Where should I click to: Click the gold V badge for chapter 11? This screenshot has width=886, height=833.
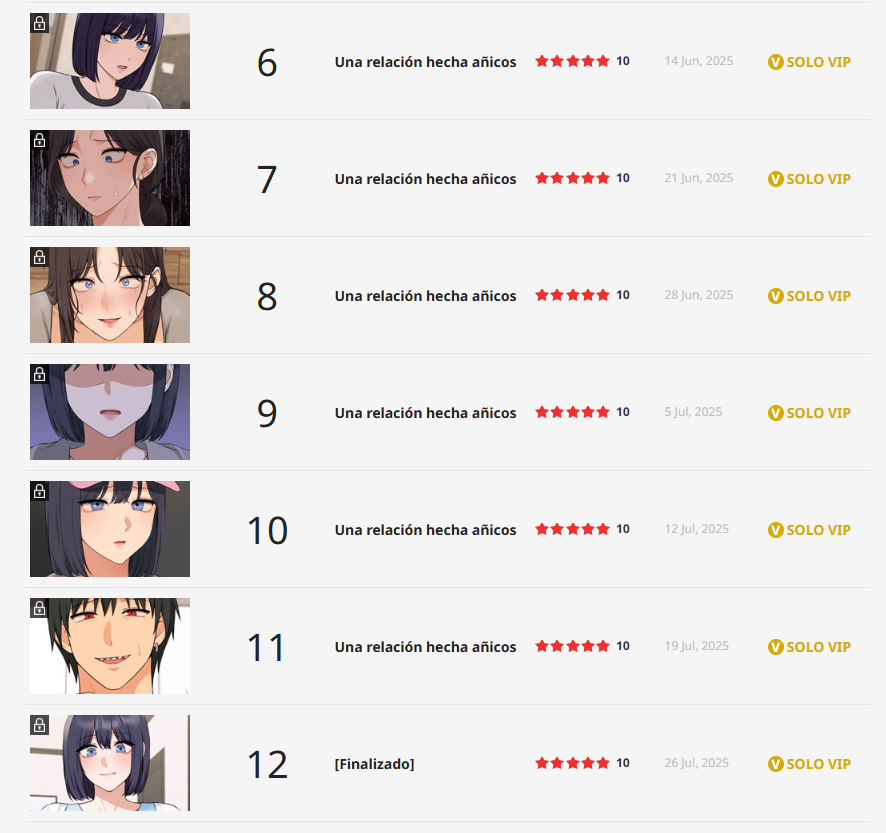click(x=775, y=647)
